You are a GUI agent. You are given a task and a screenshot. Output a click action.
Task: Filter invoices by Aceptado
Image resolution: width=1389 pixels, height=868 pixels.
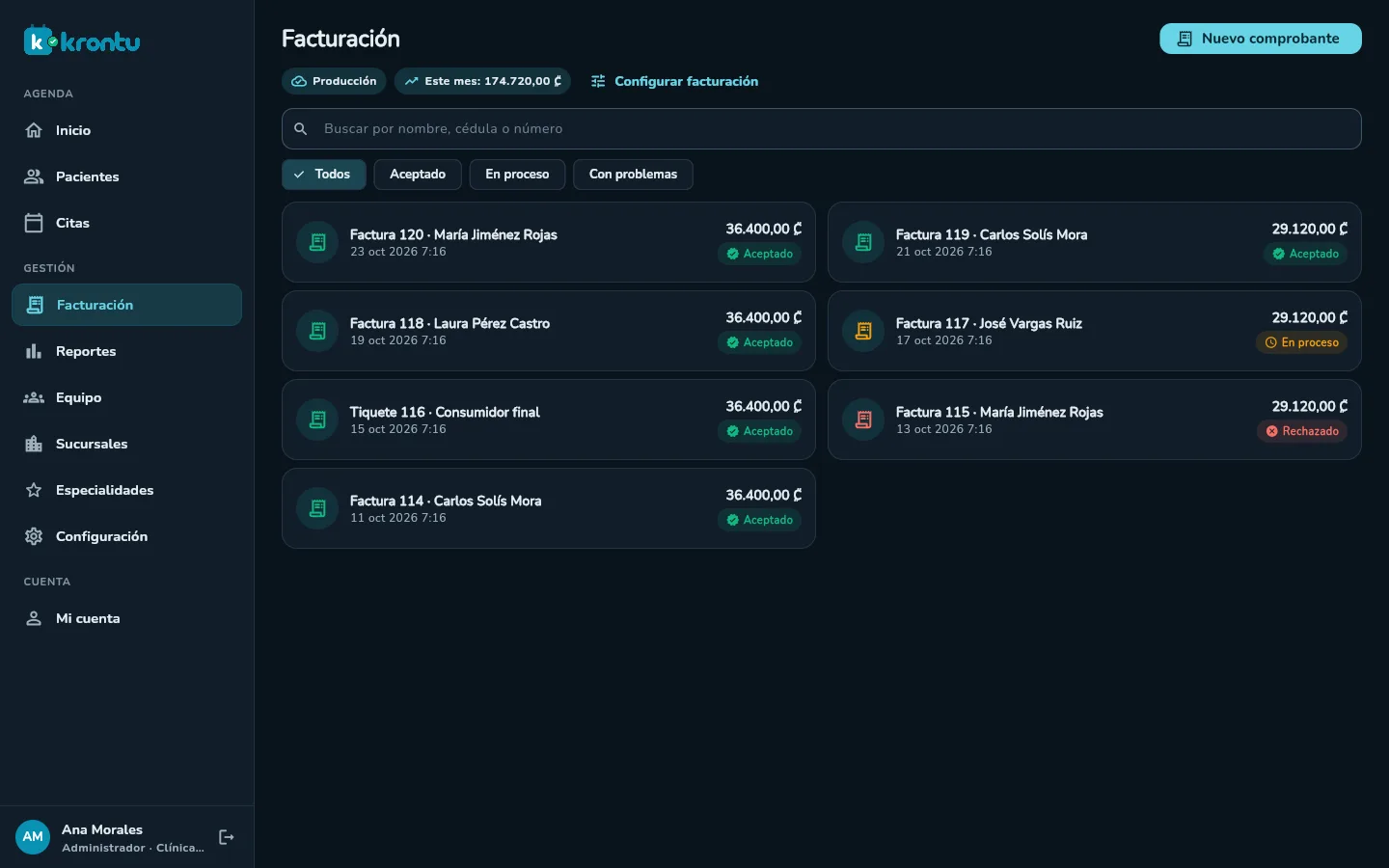[418, 175]
